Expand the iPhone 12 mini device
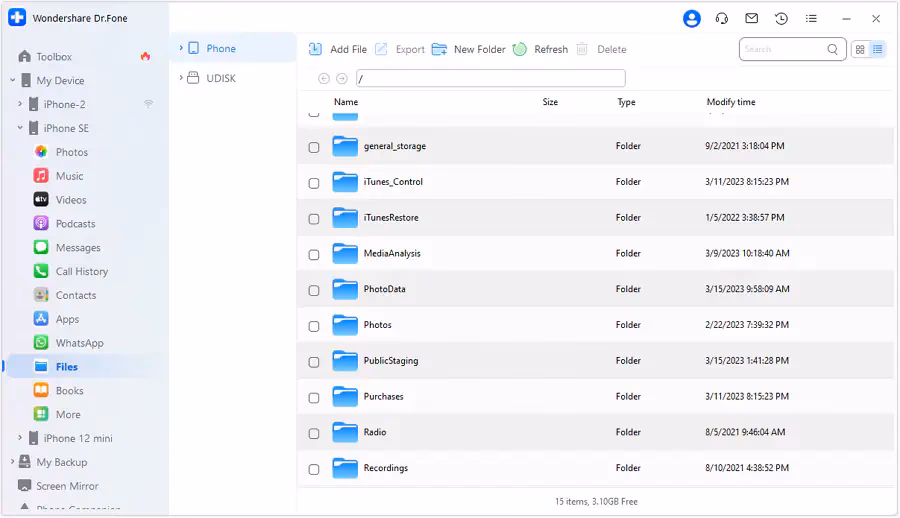This screenshot has width=900, height=518. pyautogui.click(x=20, y=438)
